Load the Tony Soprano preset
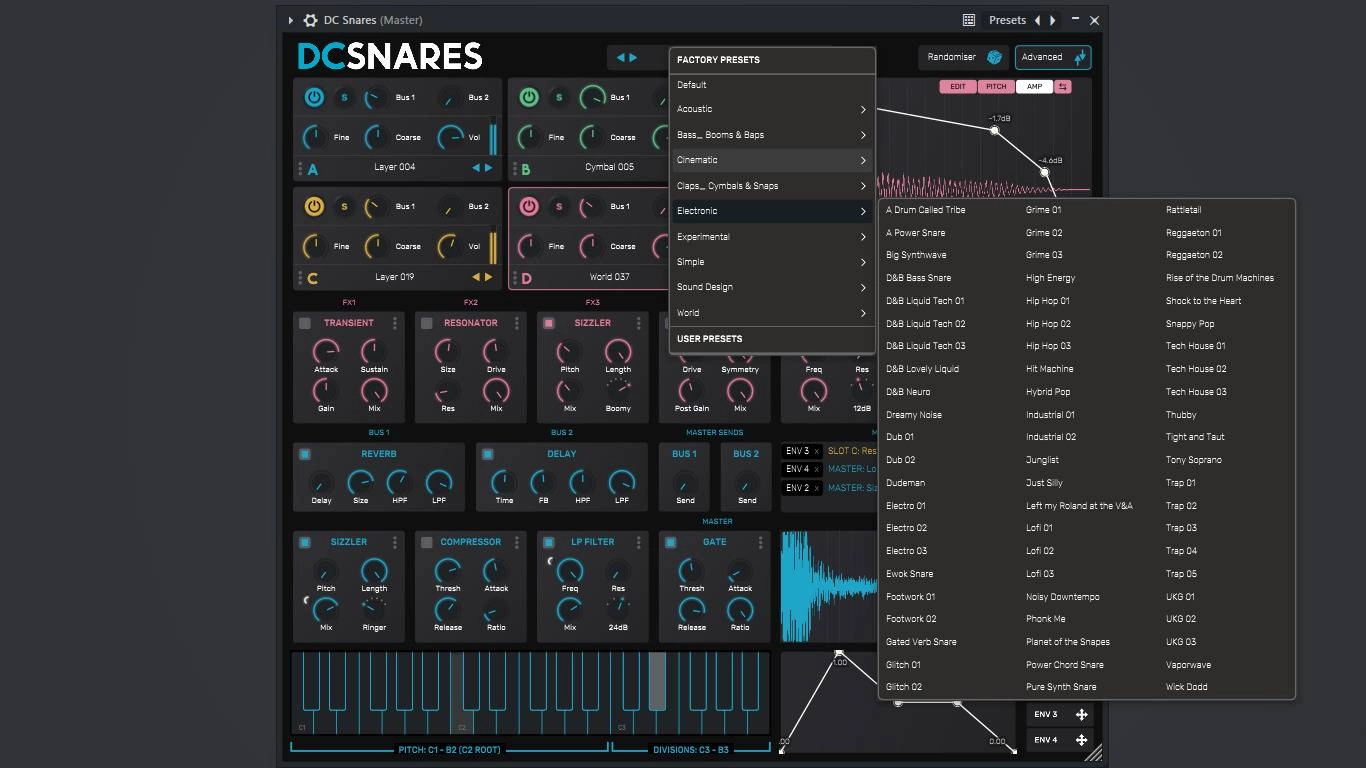 pos(1194,460)
